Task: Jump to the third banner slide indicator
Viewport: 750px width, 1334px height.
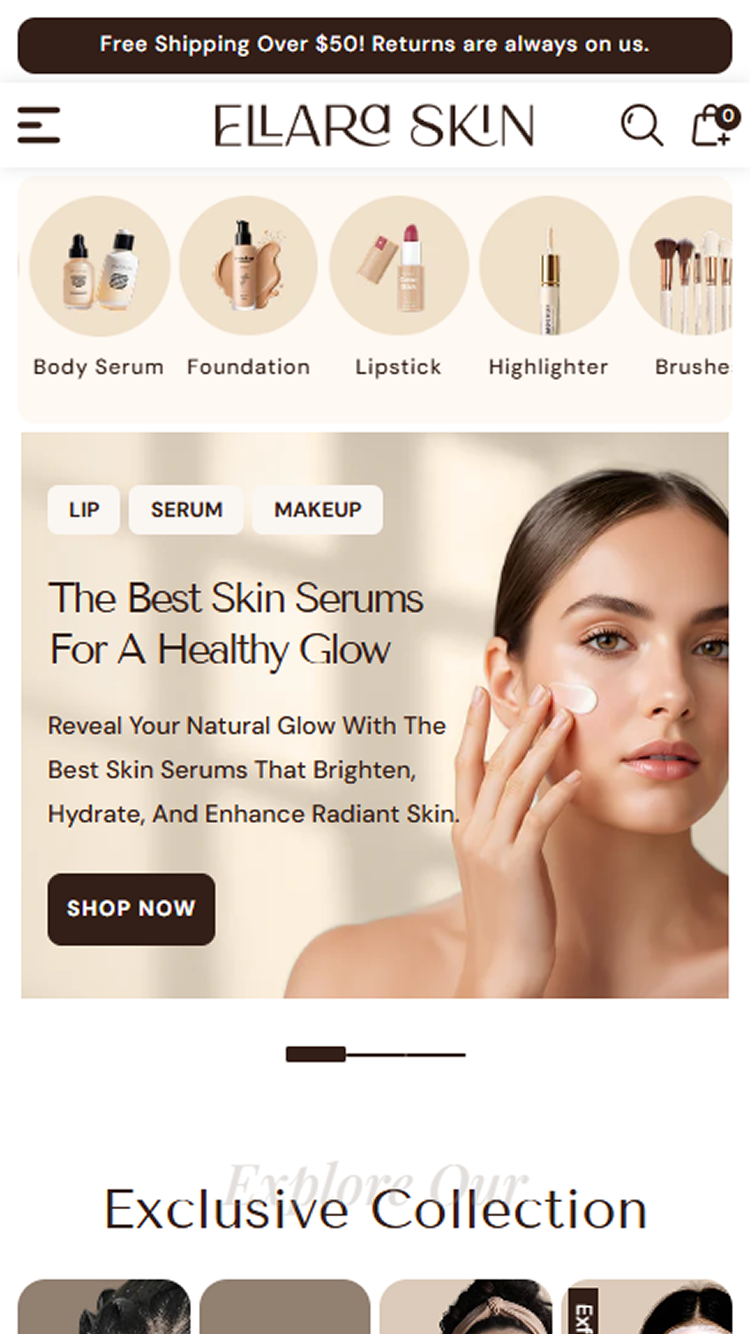Action: pos(436,1054)
